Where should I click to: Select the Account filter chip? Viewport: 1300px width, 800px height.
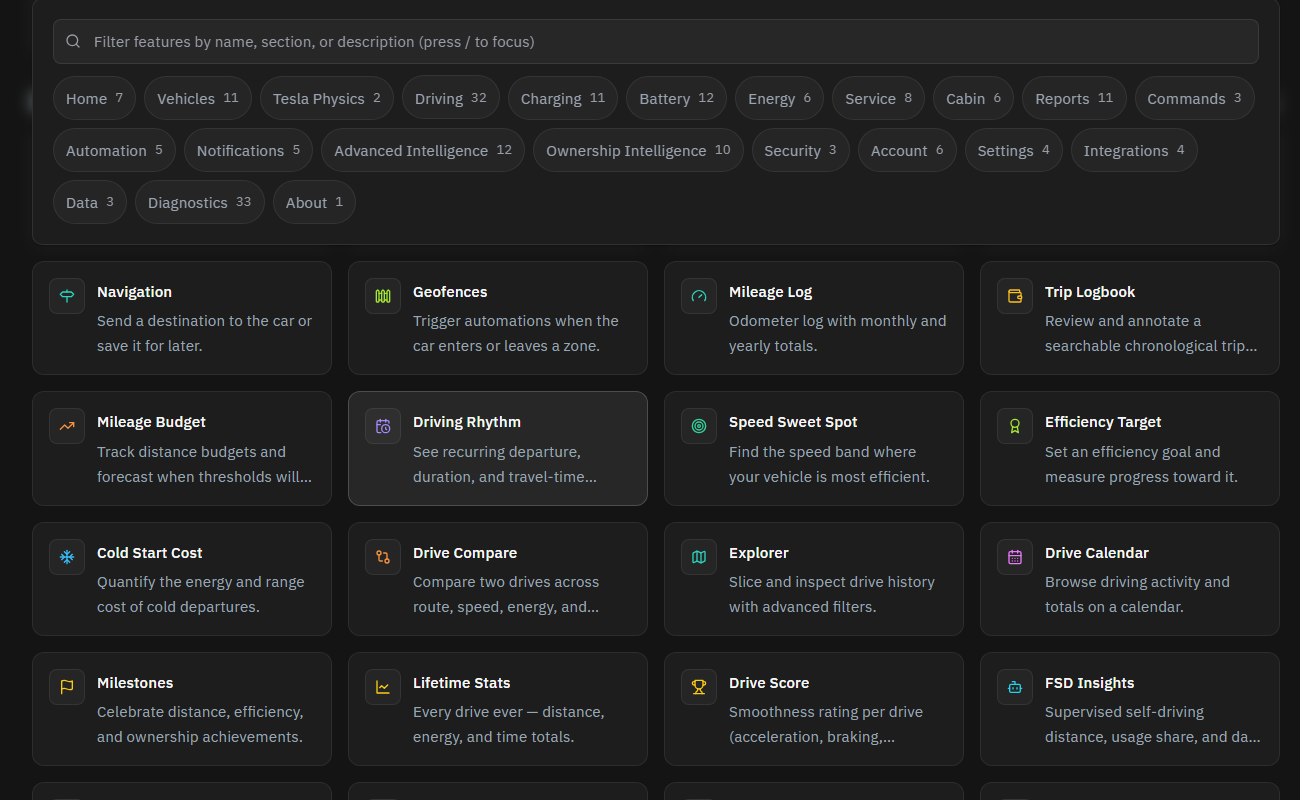pyautogui.click(x=907, y=150)
